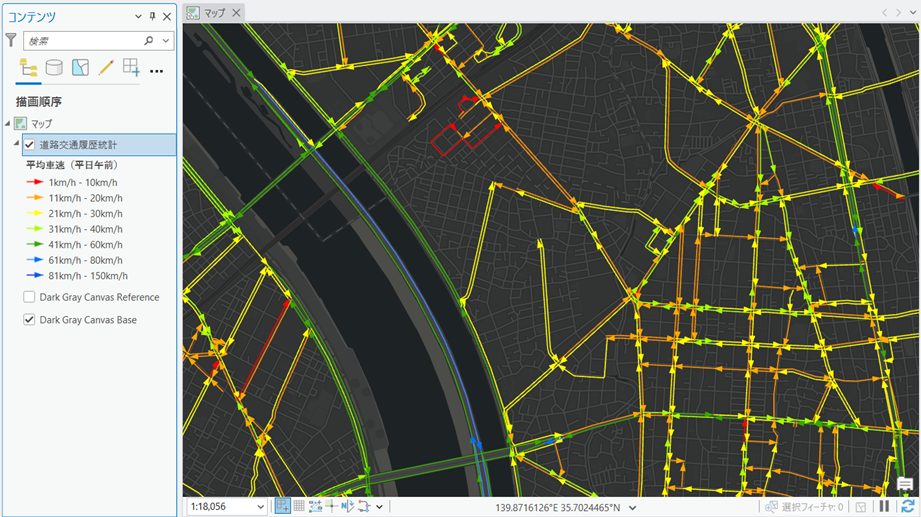The width and height of the screenshot is (921, 517).
Task: Click the 検索 search box in Contents
Action: coord(84,41)
